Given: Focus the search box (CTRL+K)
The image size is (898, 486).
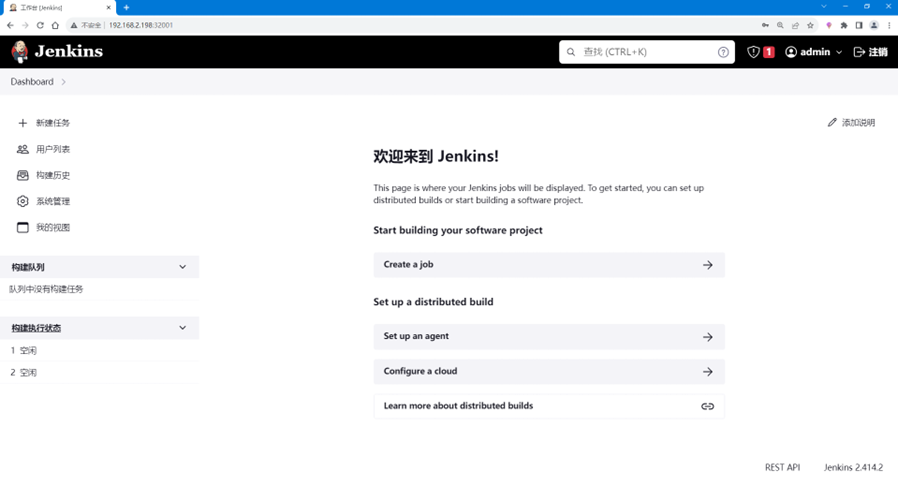Looking at the screenshot, I should (x=647, y=52).
